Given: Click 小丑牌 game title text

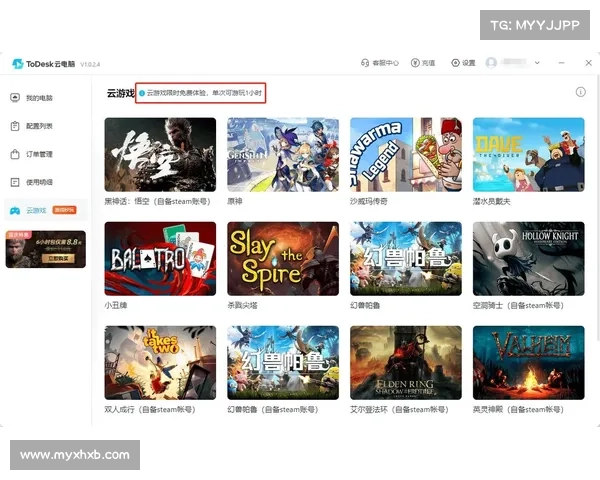Looking at the screenshot, I should (x=116, y=305).
